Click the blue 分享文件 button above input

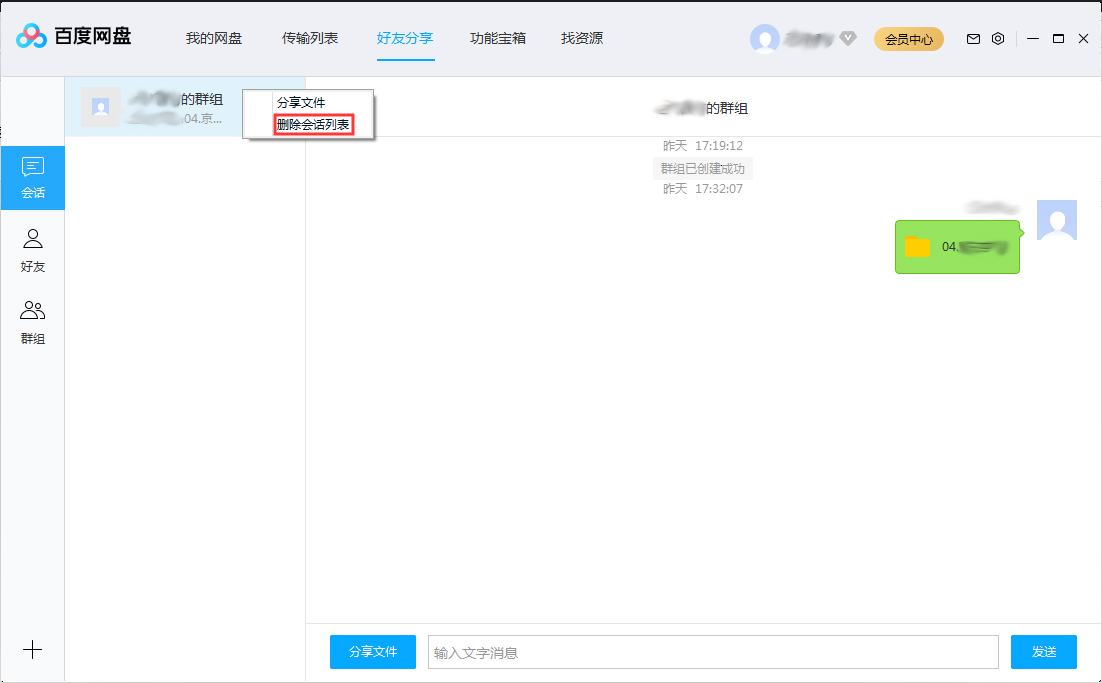[x=372, y=651]
